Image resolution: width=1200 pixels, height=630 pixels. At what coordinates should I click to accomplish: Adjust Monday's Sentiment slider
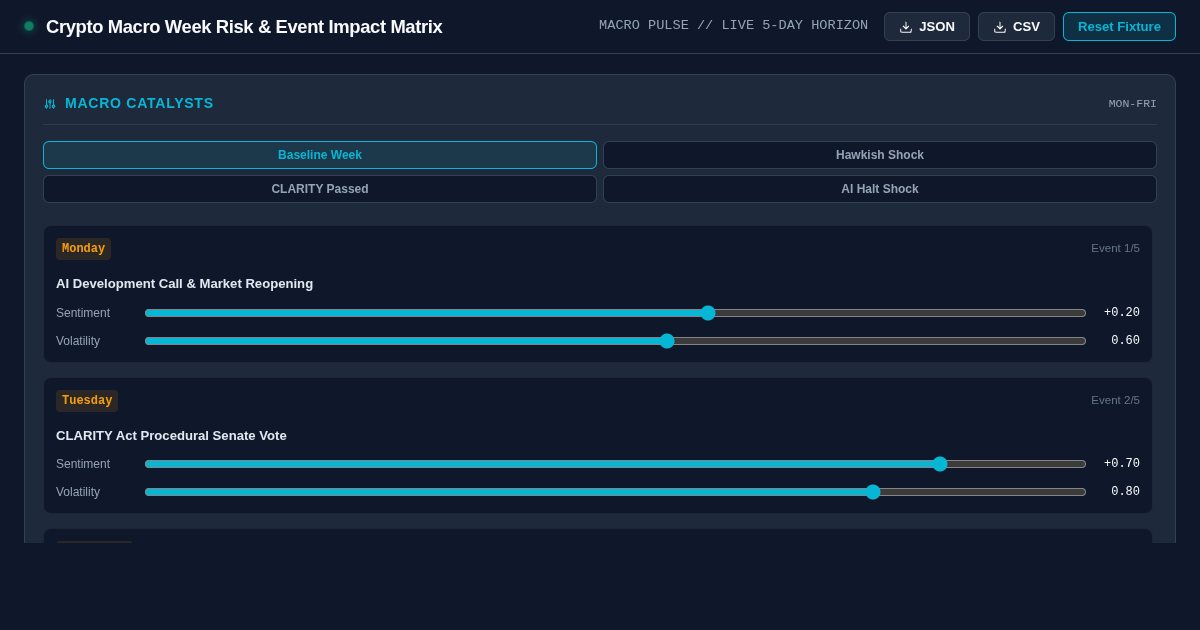(615, 313)
